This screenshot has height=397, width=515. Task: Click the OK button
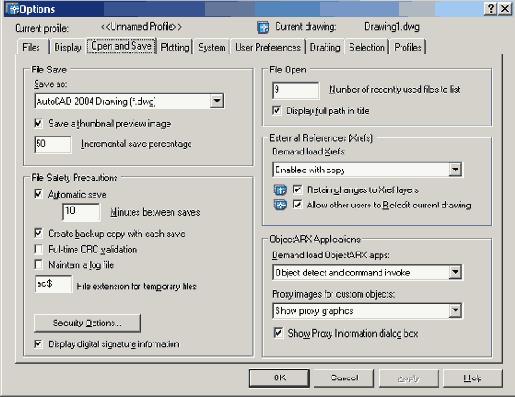(279, 378)
